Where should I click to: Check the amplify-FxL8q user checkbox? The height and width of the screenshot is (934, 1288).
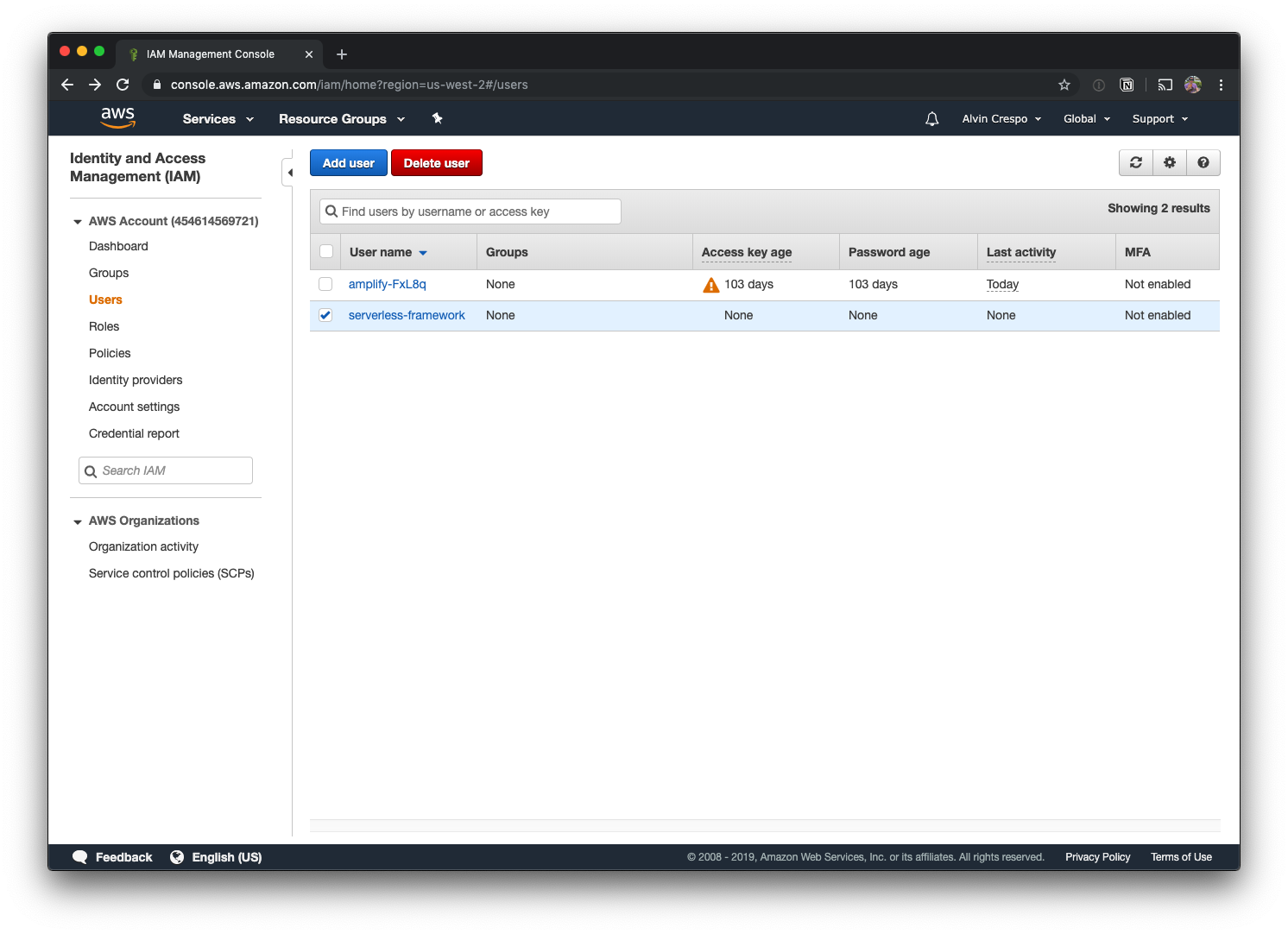click(x=325, y=284)
